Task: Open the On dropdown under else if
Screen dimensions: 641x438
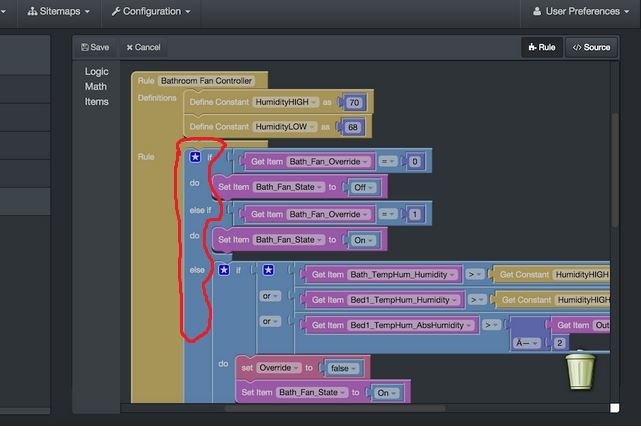Action: pos(363,240)
